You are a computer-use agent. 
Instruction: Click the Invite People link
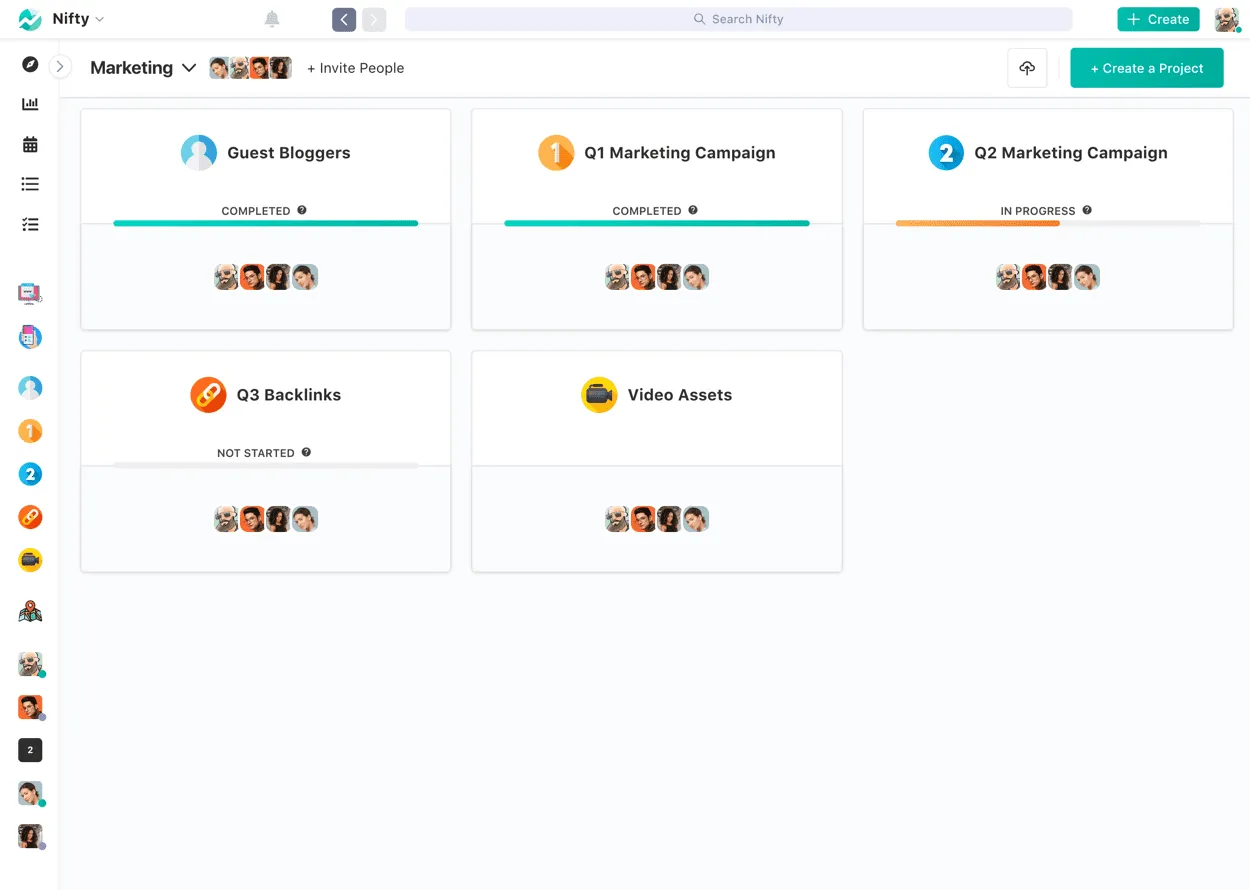pyautogui.click(x=356, y=68)
